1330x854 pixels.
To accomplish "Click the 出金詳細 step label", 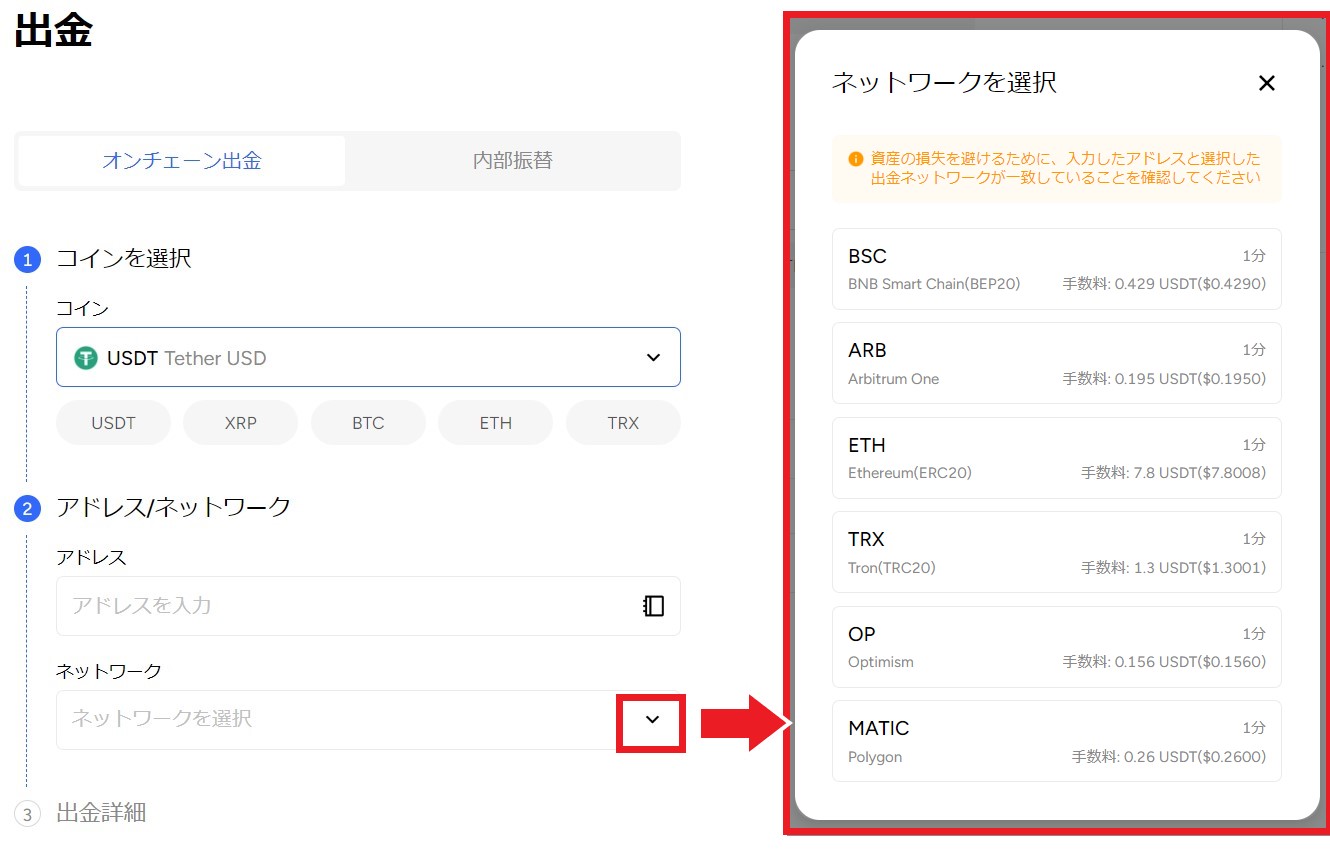I will point(101,813).
